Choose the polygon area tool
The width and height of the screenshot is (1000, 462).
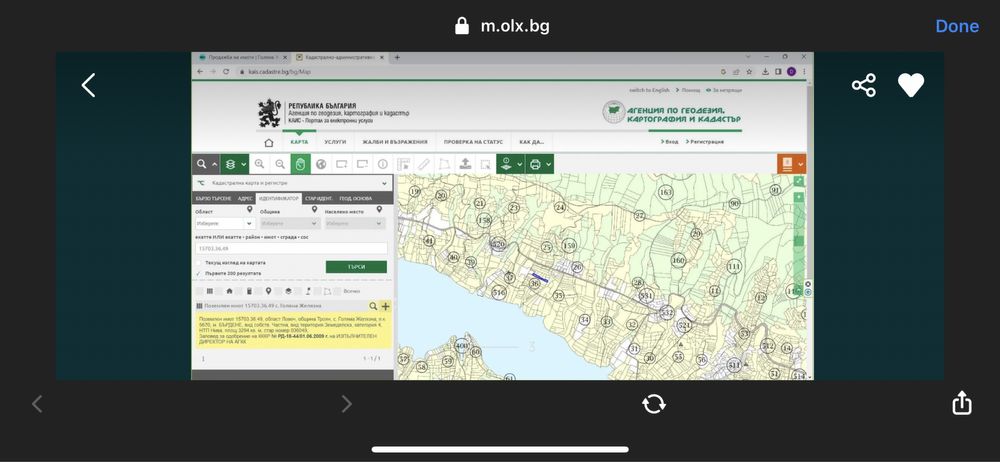pyautogui.click(x=445, y=164)
